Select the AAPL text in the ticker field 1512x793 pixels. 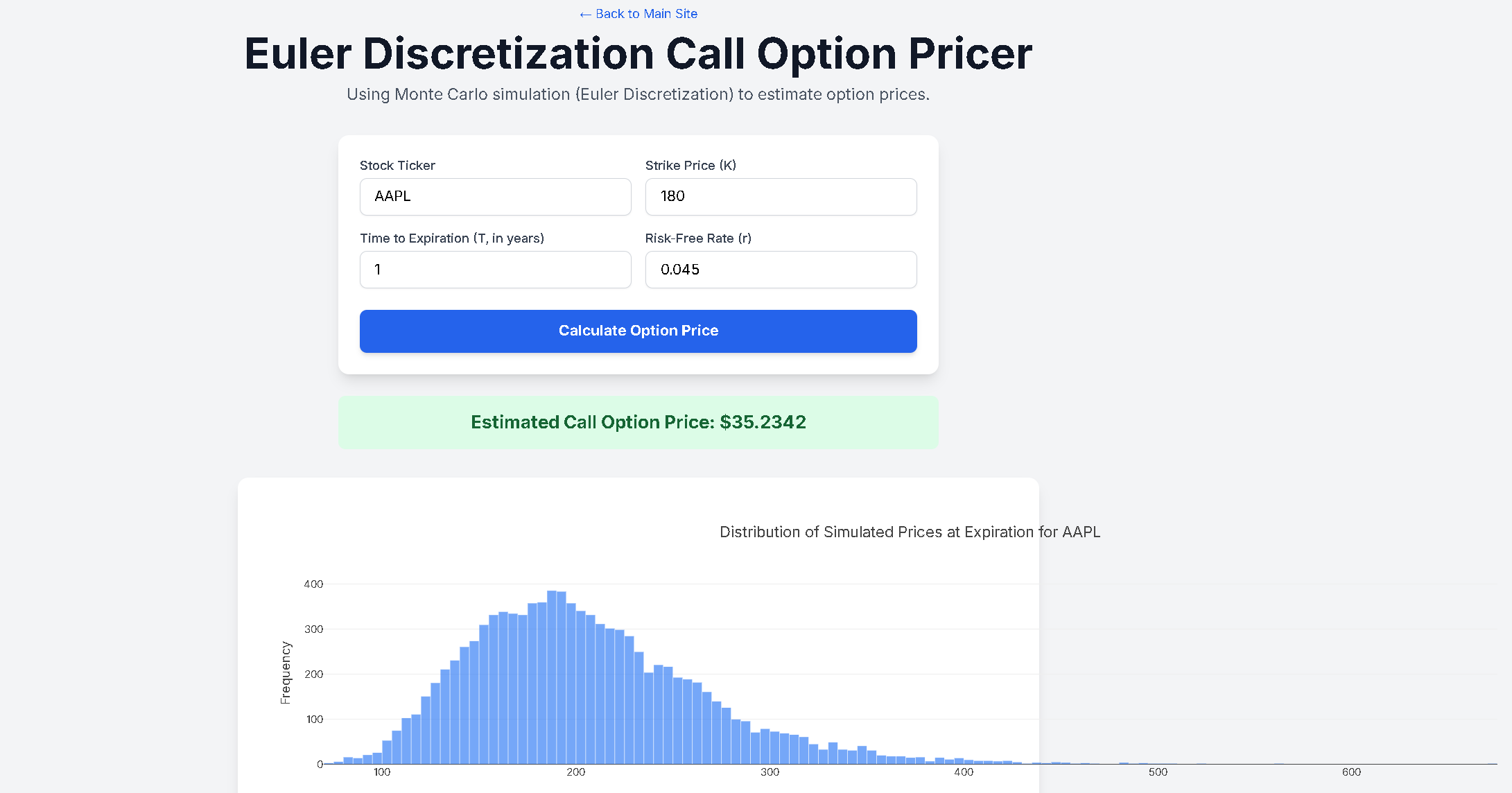pos(392,196)
